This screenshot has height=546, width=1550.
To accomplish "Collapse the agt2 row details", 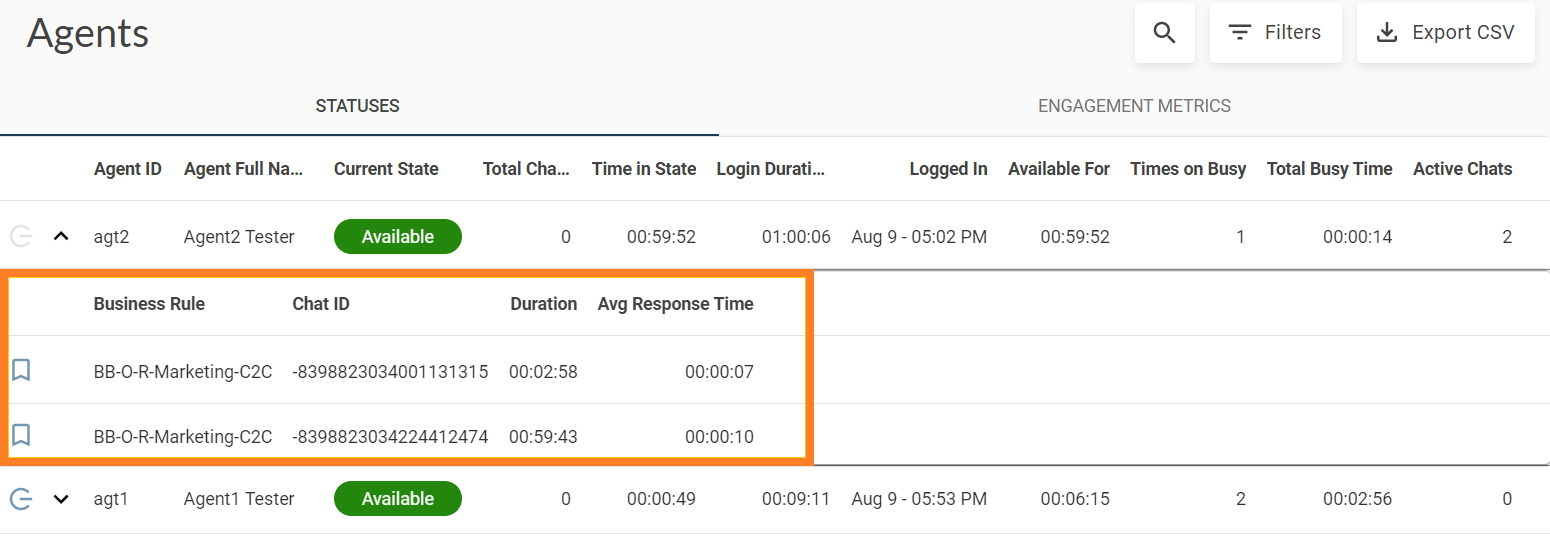I will point(61,237).
